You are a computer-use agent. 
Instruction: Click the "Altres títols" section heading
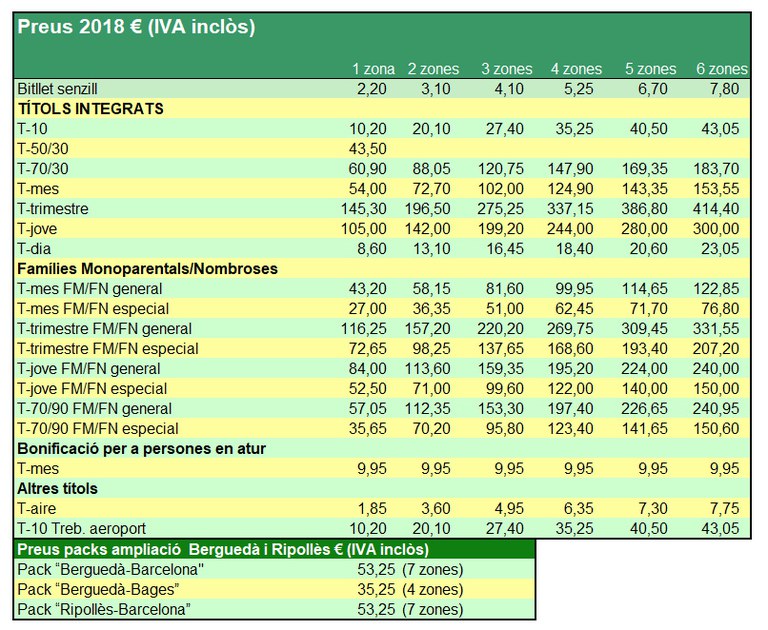(x=63, y=488)
